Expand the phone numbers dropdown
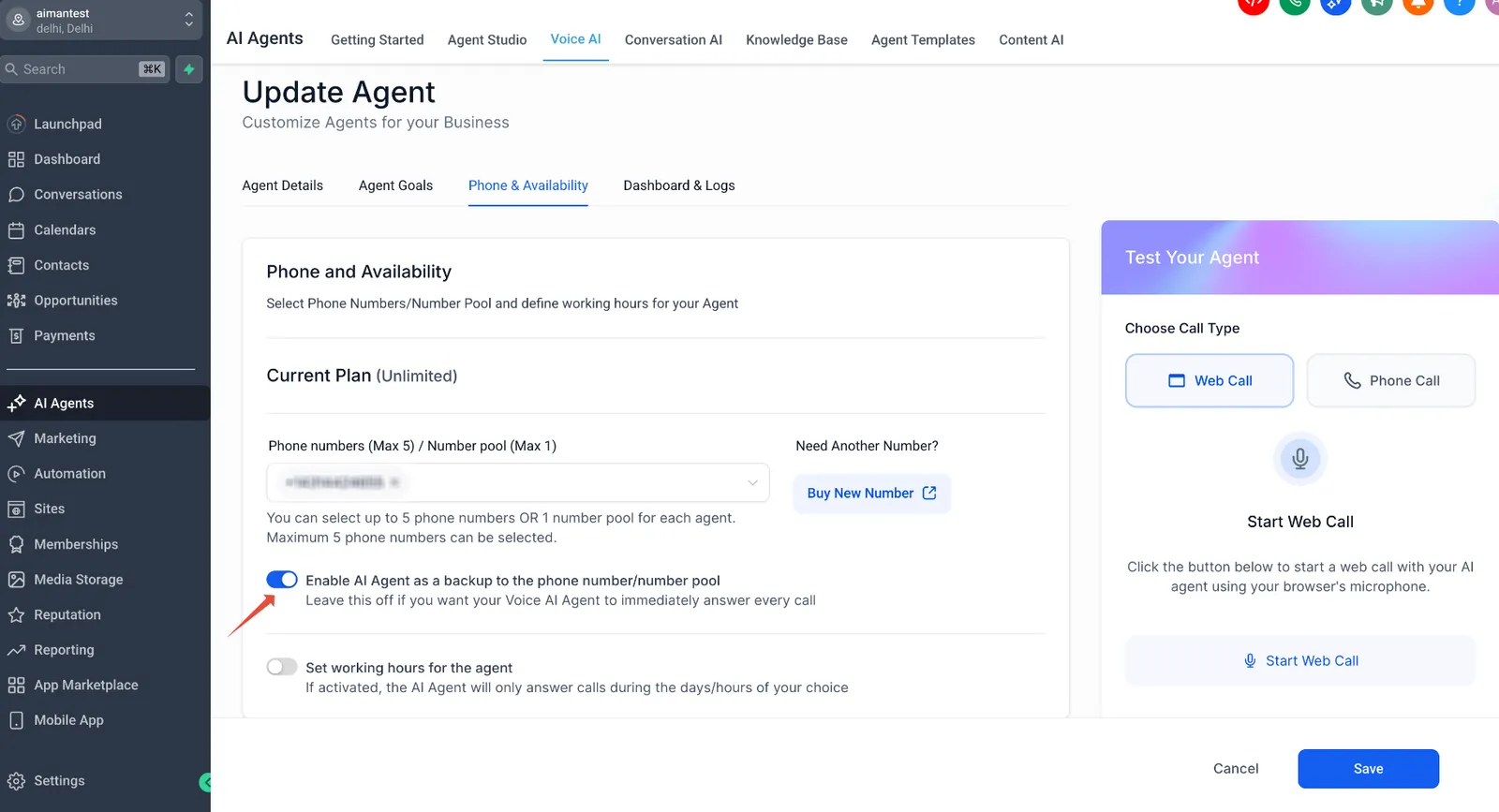The width and height of the screenshot is (1499, 812). (518, 482)
